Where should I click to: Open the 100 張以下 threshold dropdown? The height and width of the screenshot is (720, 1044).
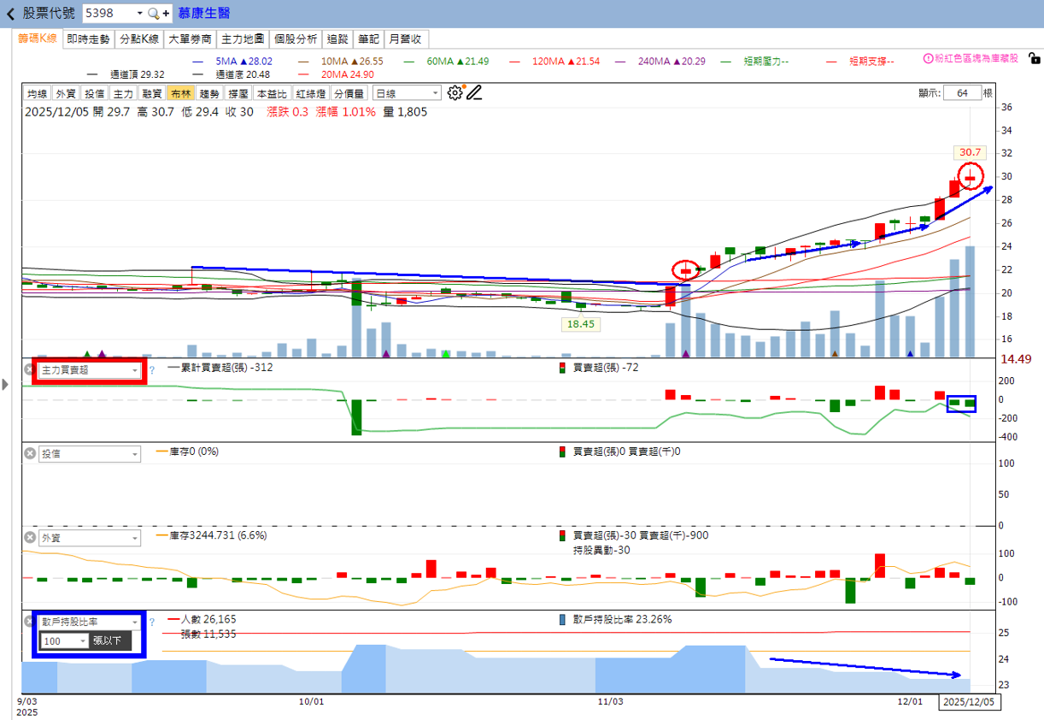[x=64, y=641]
